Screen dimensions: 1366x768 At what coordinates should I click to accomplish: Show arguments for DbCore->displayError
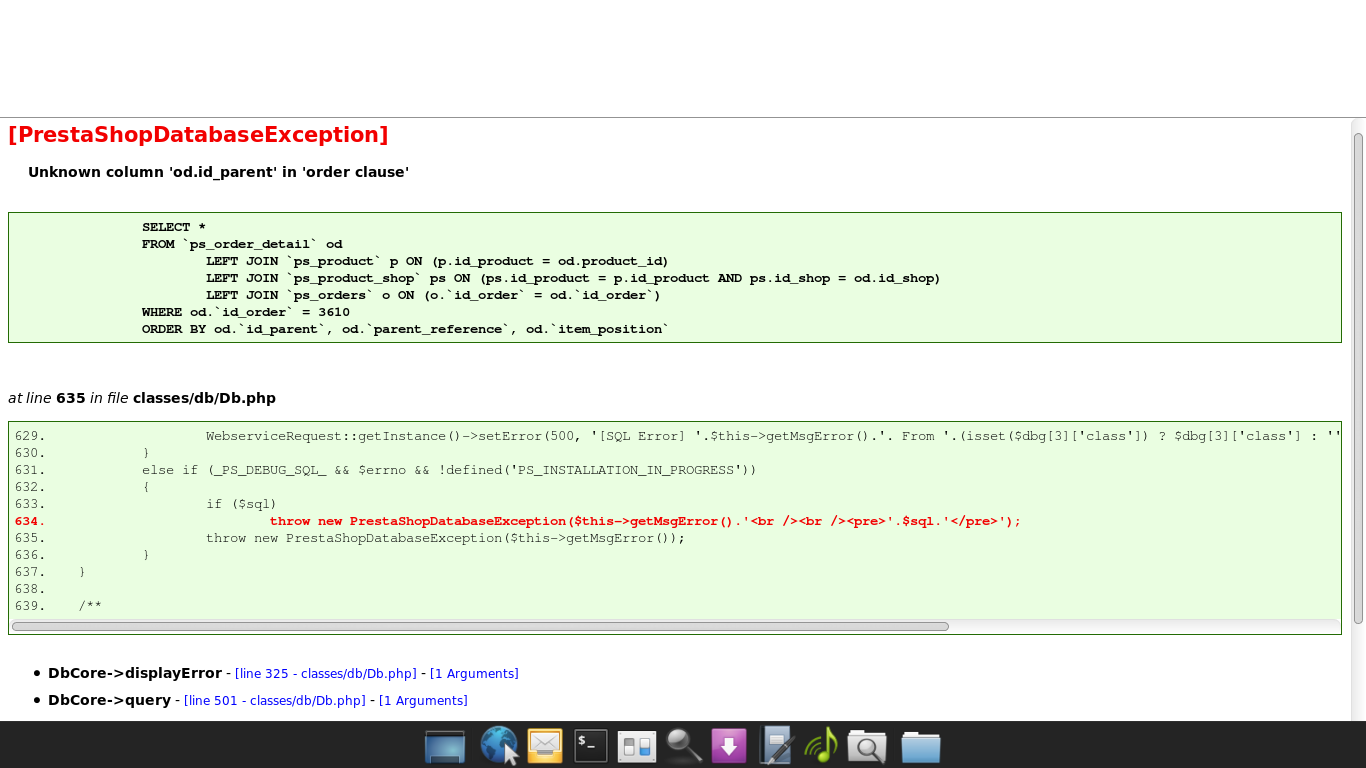tap(474, 674)
